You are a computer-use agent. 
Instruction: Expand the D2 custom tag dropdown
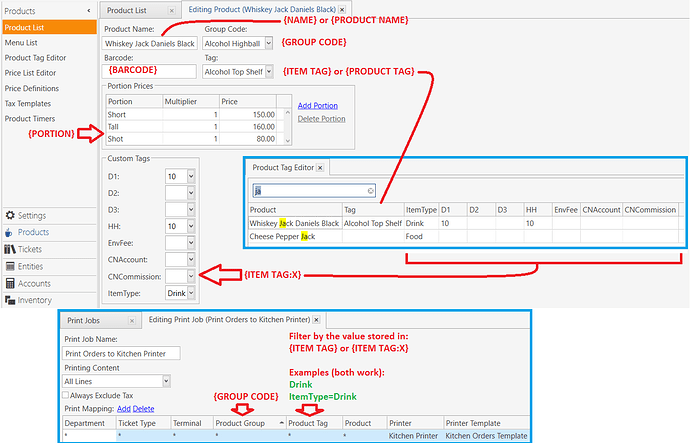click(191, 193)
